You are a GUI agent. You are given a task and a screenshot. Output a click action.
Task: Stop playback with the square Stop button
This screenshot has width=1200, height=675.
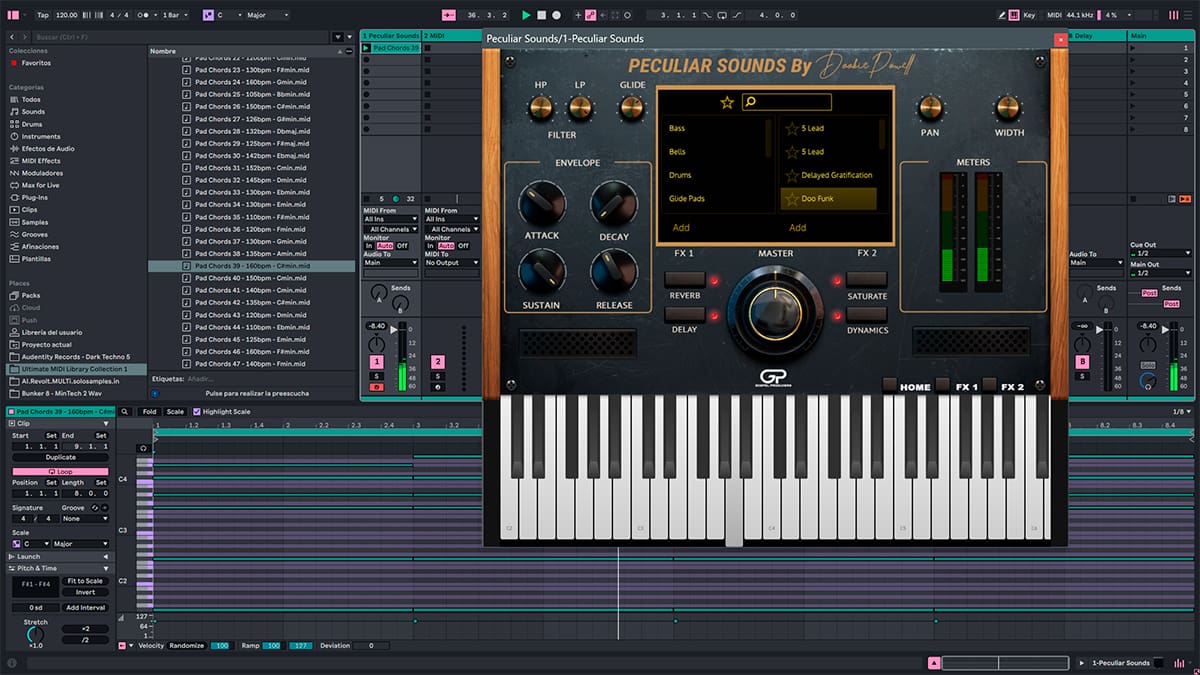coord(541,15)
